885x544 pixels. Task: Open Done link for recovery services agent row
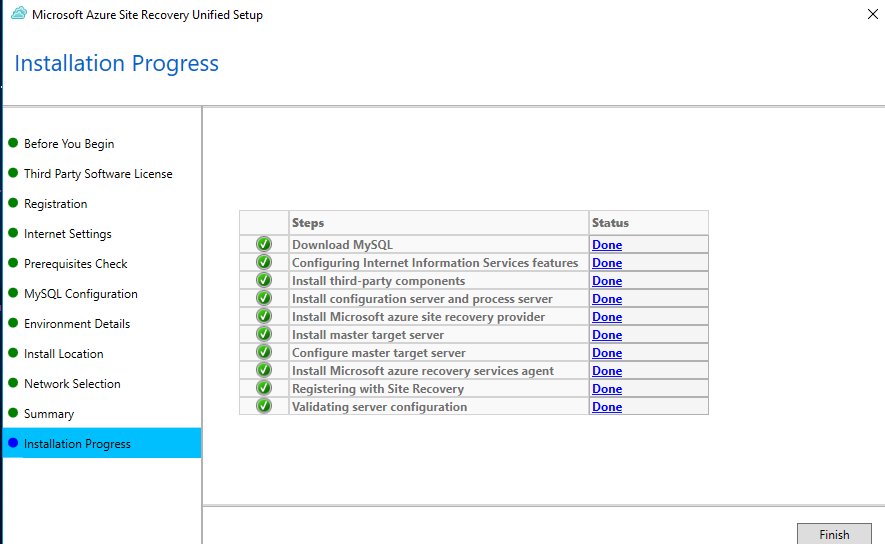607,371
